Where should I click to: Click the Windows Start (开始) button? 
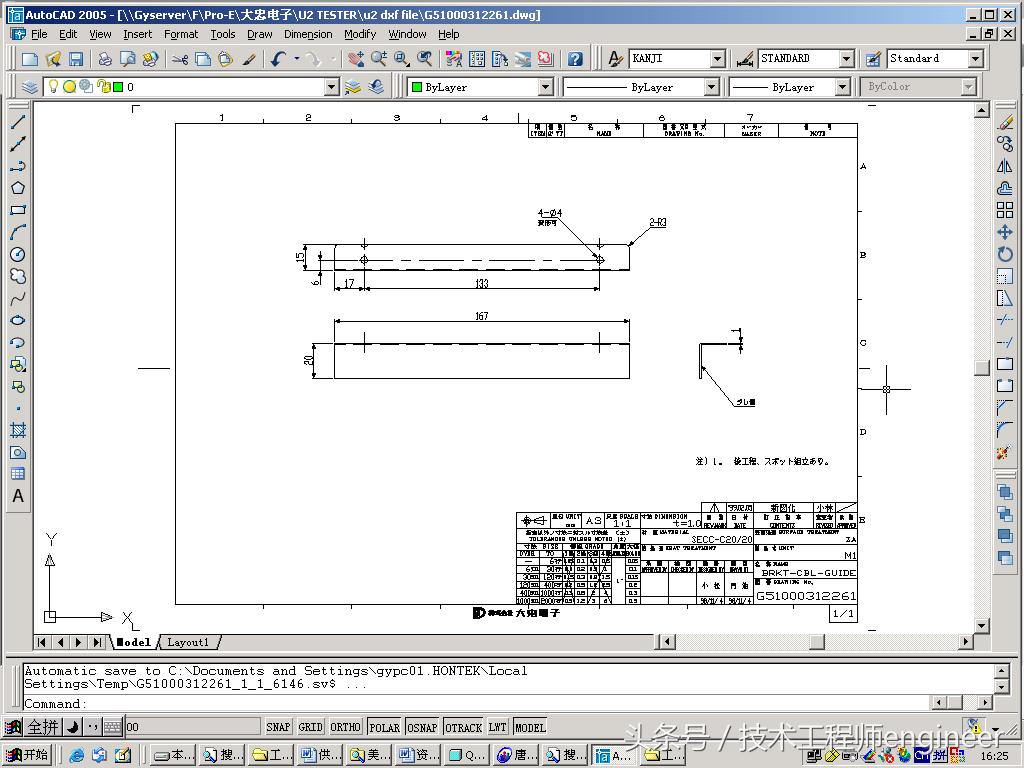point(27,755)
